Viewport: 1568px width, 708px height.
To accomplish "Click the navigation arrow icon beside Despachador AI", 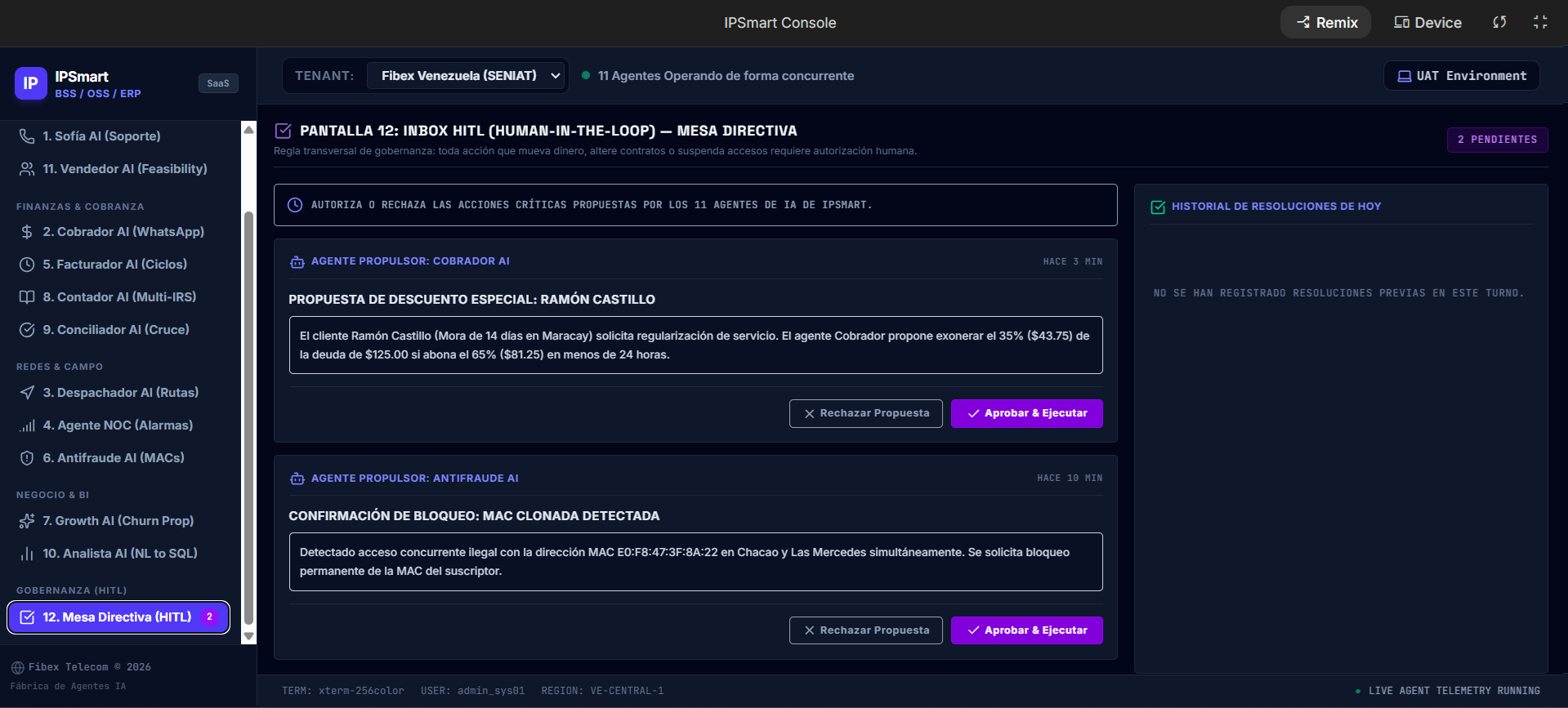I will coord(27,393).
